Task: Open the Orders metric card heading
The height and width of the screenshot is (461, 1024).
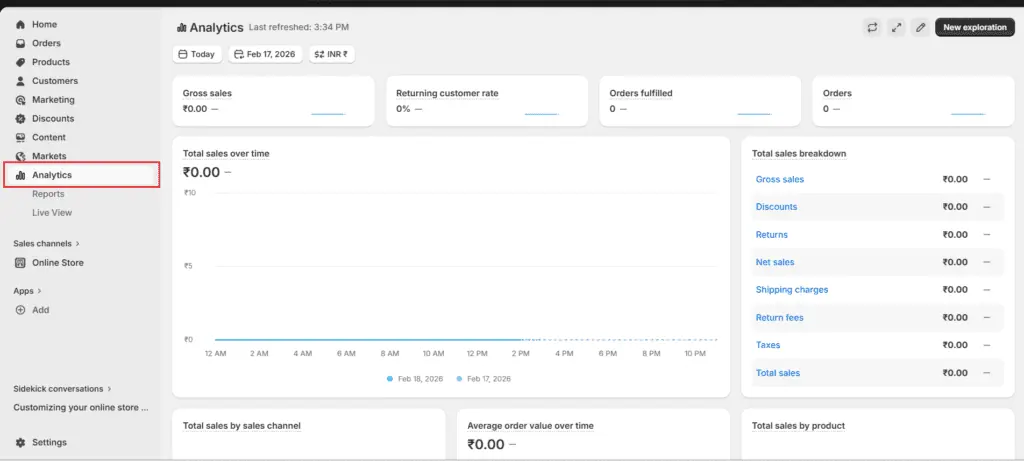Action: coord(837,93)
